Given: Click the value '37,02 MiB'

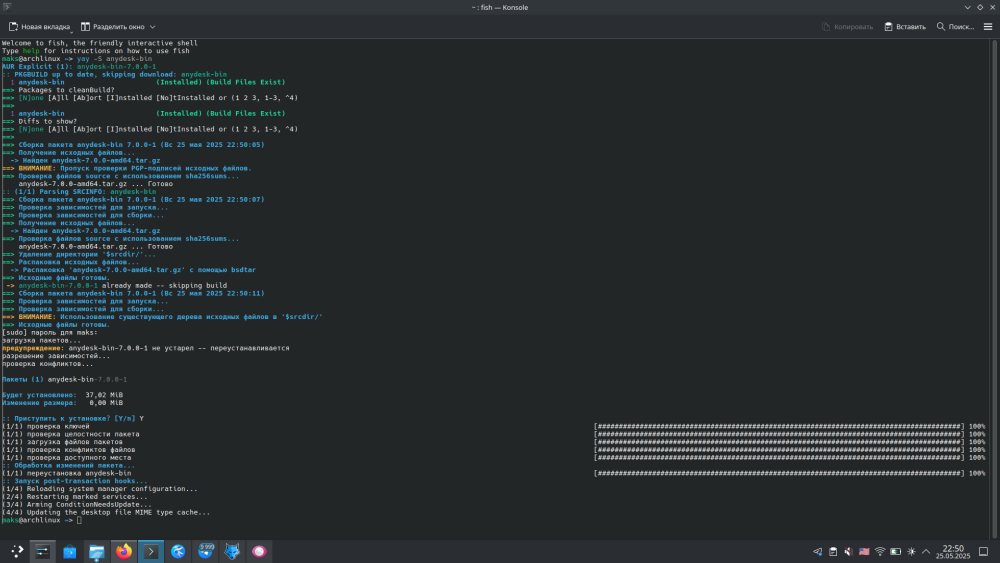Looking at the screenshot, I should coord(104,395).
